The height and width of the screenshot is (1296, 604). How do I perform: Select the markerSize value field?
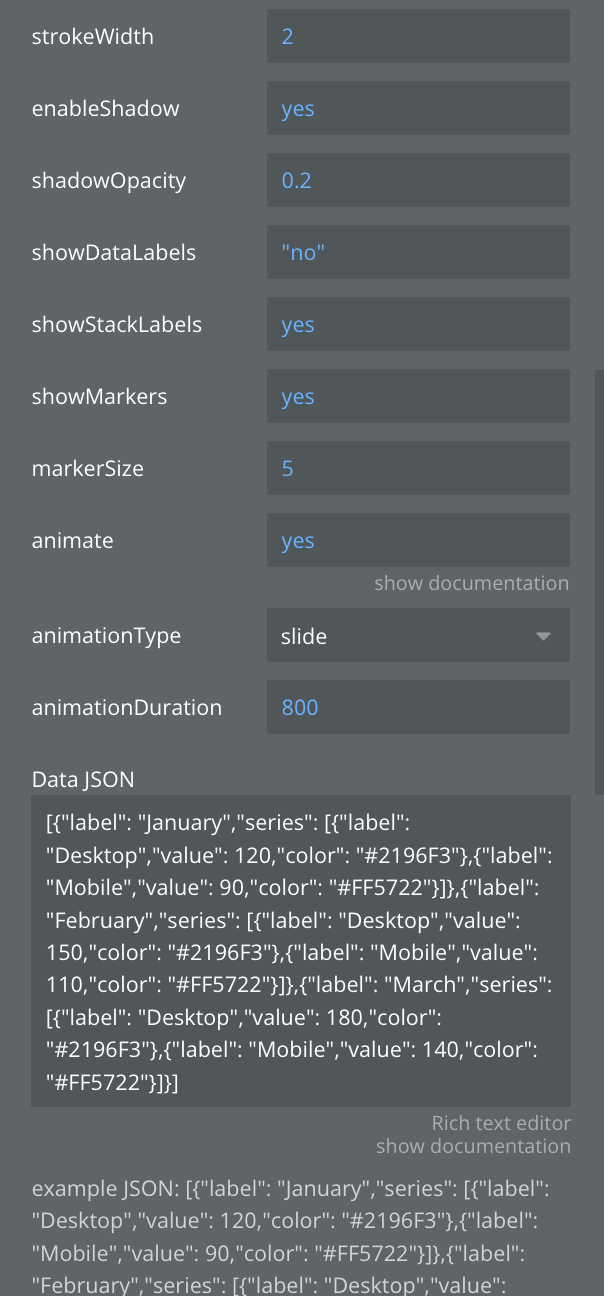(418, 469)
